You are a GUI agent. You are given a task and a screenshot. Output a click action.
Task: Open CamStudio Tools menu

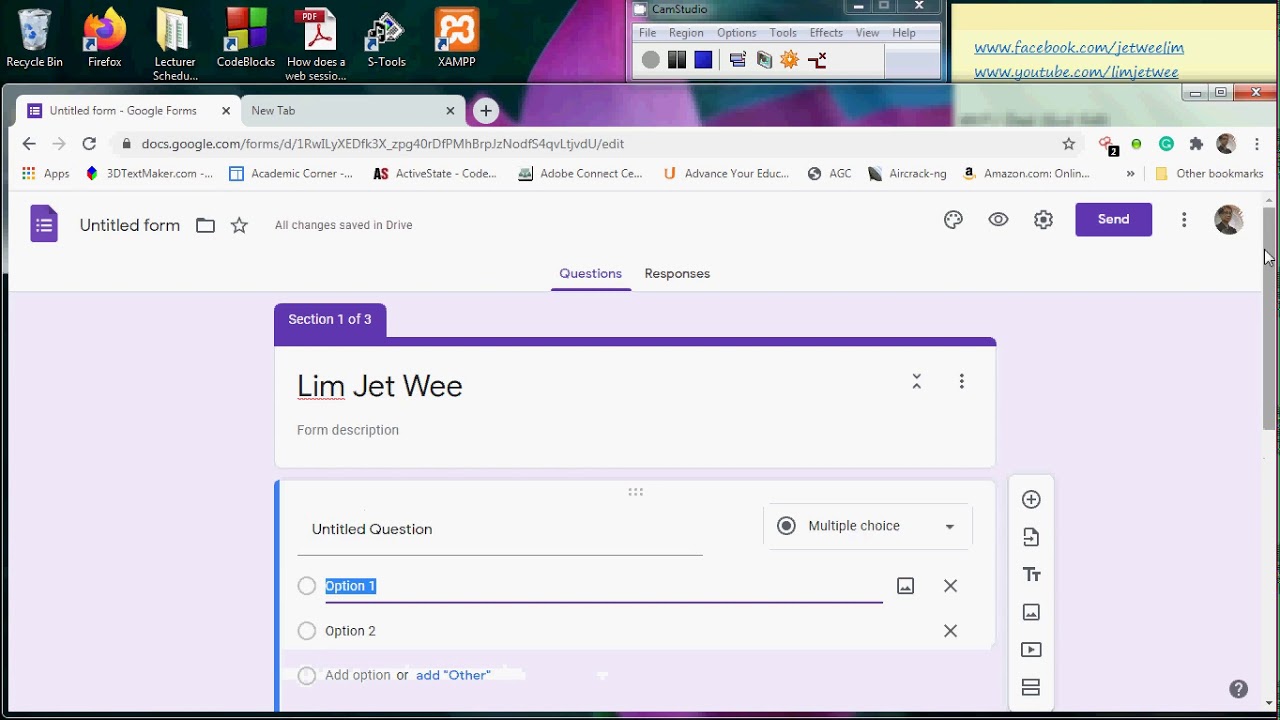(783, 33)
